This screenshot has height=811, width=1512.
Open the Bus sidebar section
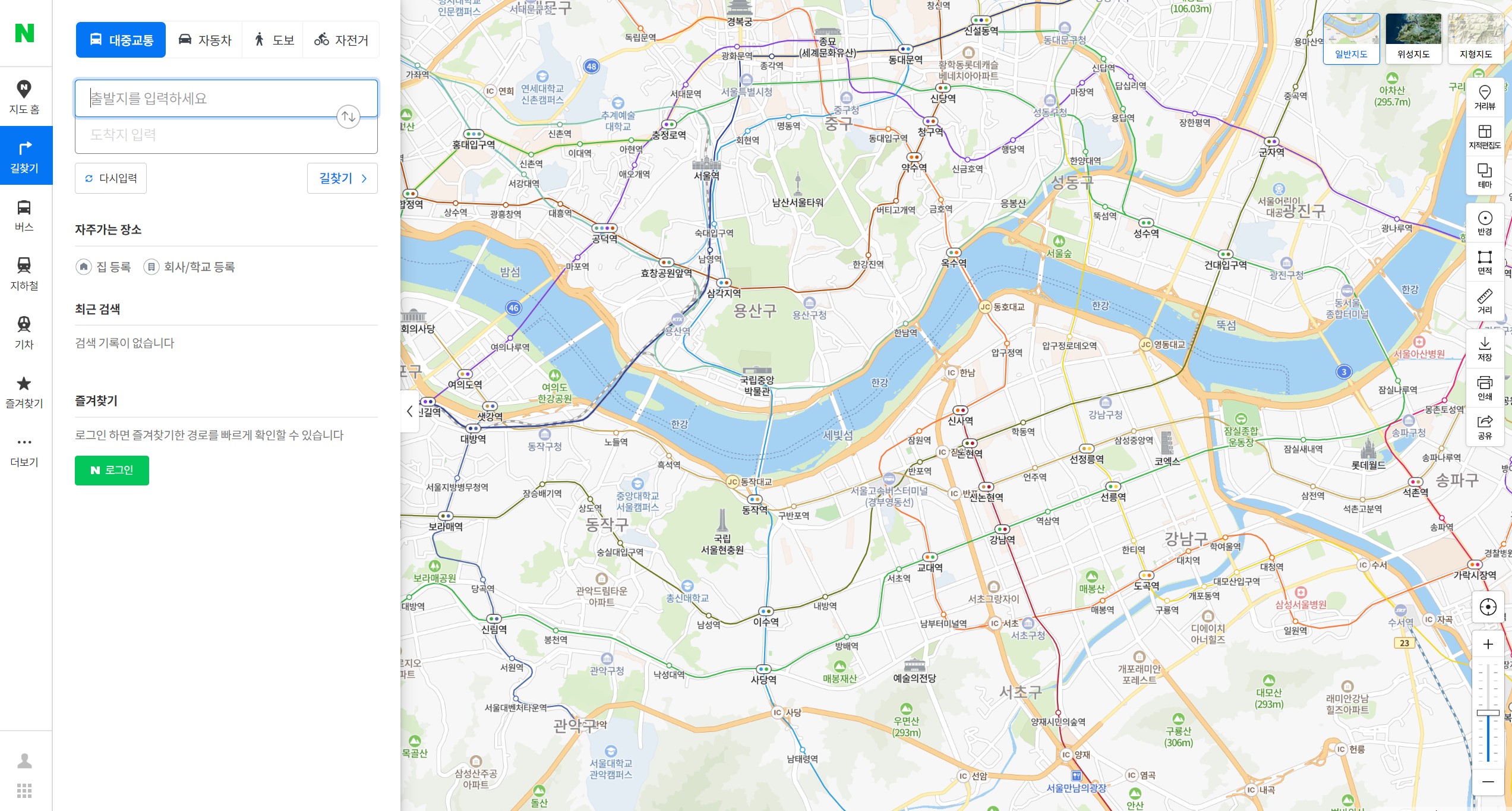[x=24, y=215]
